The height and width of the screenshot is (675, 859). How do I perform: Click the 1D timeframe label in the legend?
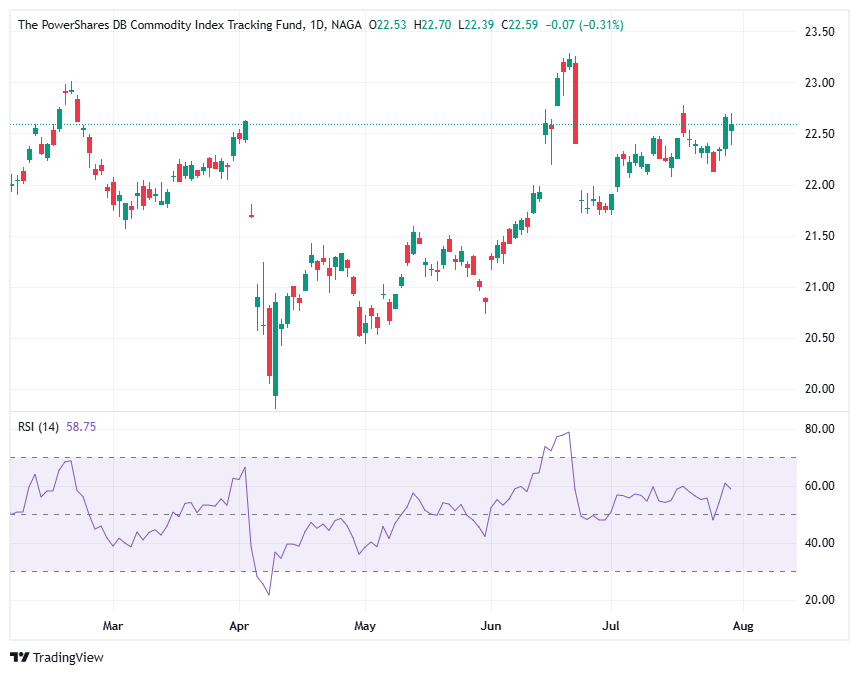315,24
